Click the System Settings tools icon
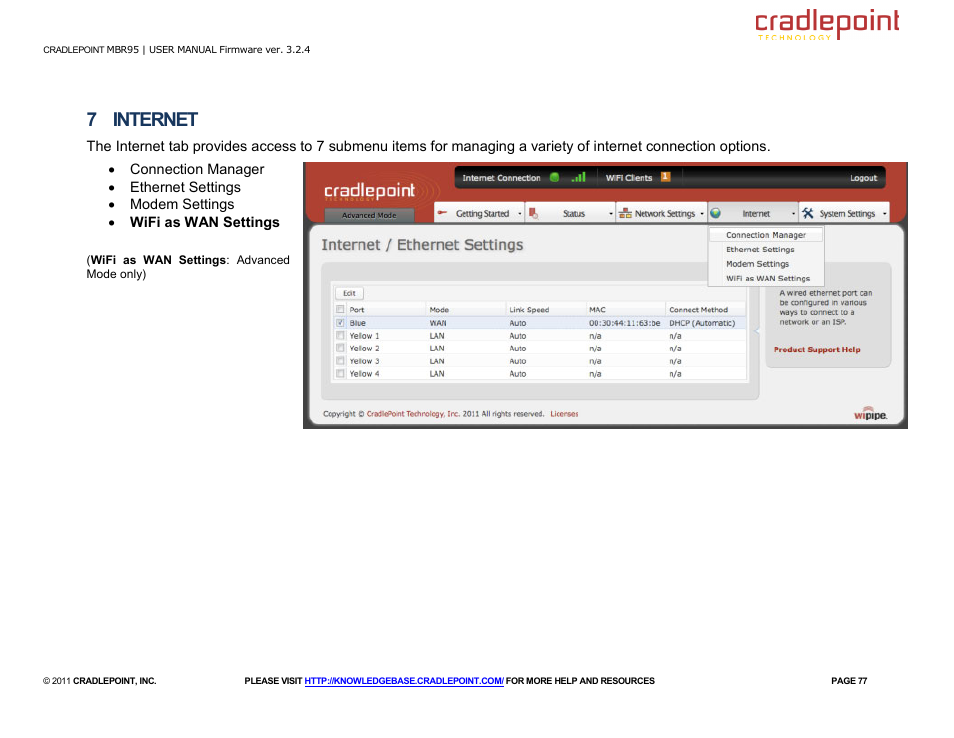This screenshot has width=954, height=738. (x=807, y=214)
